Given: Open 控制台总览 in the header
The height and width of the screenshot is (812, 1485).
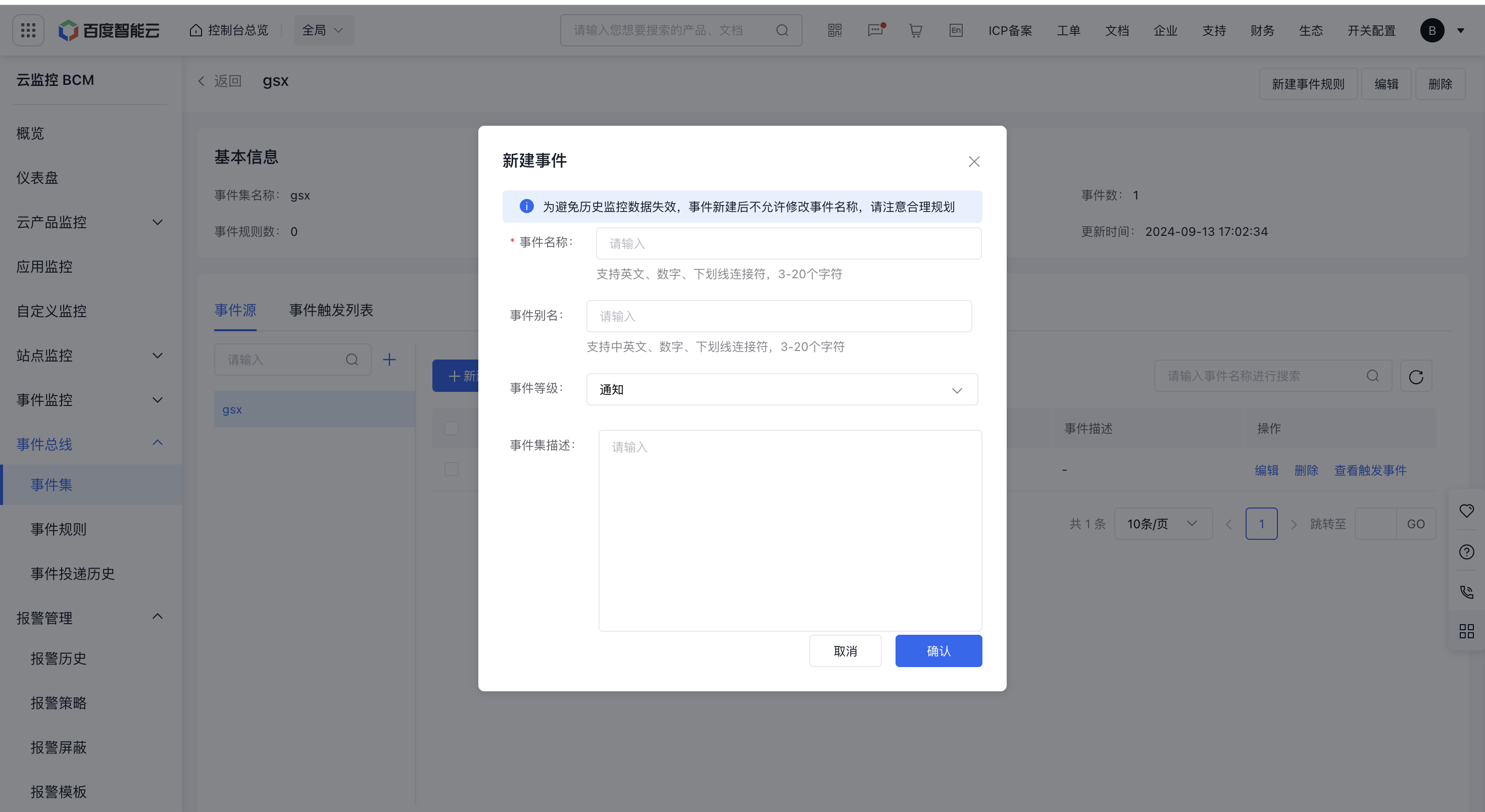Looking at the screenshot, I should (x=229, y=30).
